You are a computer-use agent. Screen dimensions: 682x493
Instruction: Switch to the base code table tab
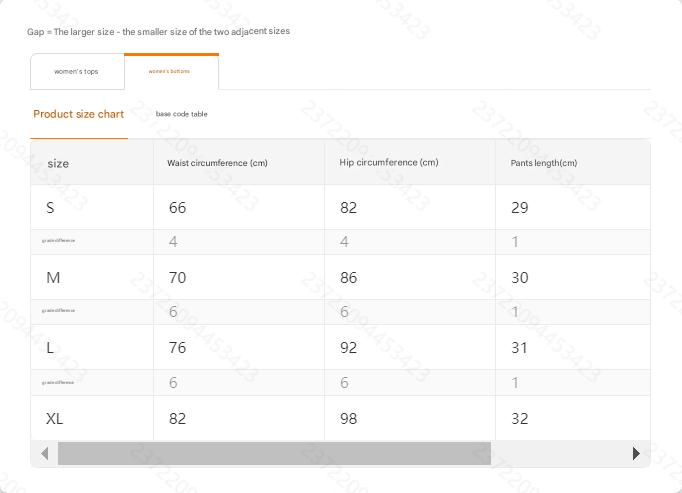[x=182, y=114]
